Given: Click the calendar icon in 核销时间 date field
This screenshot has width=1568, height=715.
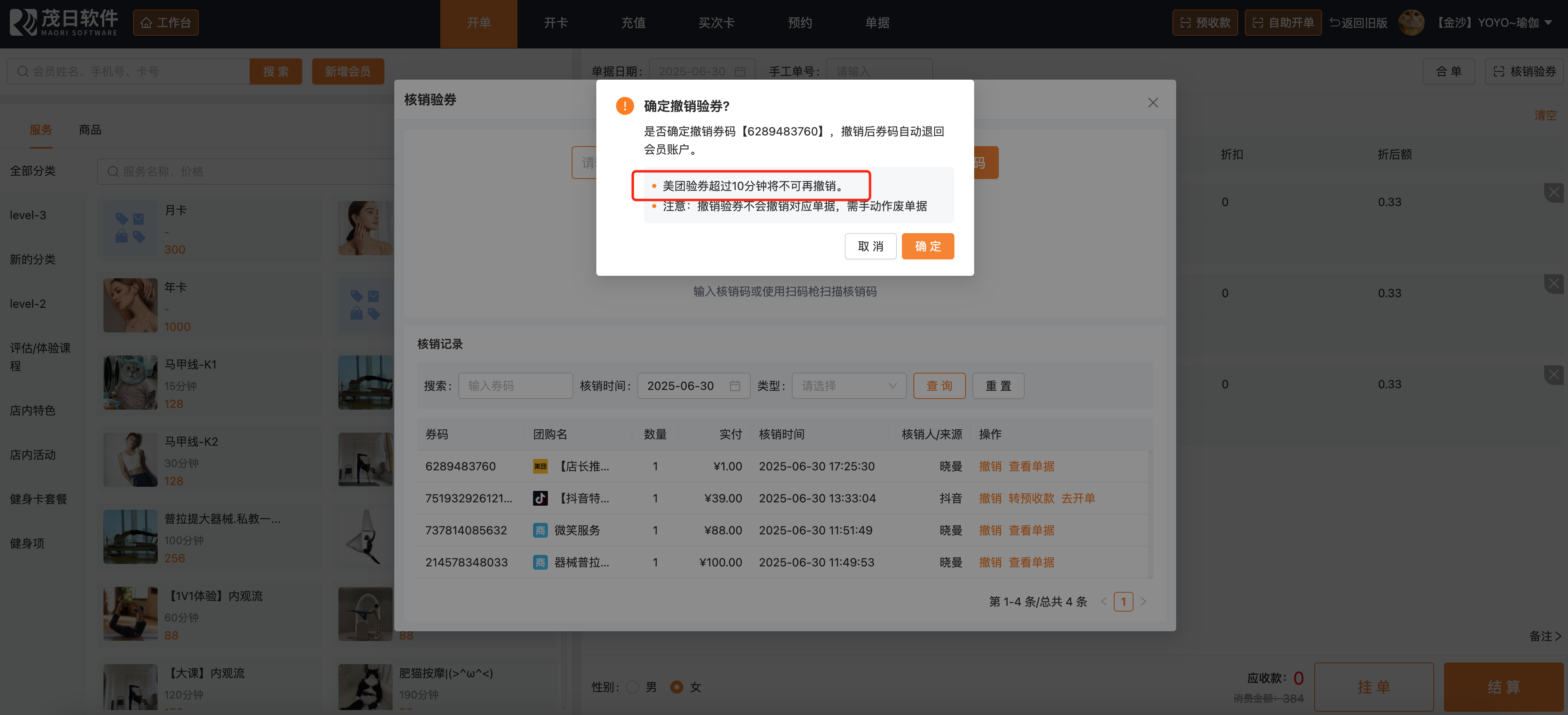Looking at the screenshot, I should tap(735, 386).
